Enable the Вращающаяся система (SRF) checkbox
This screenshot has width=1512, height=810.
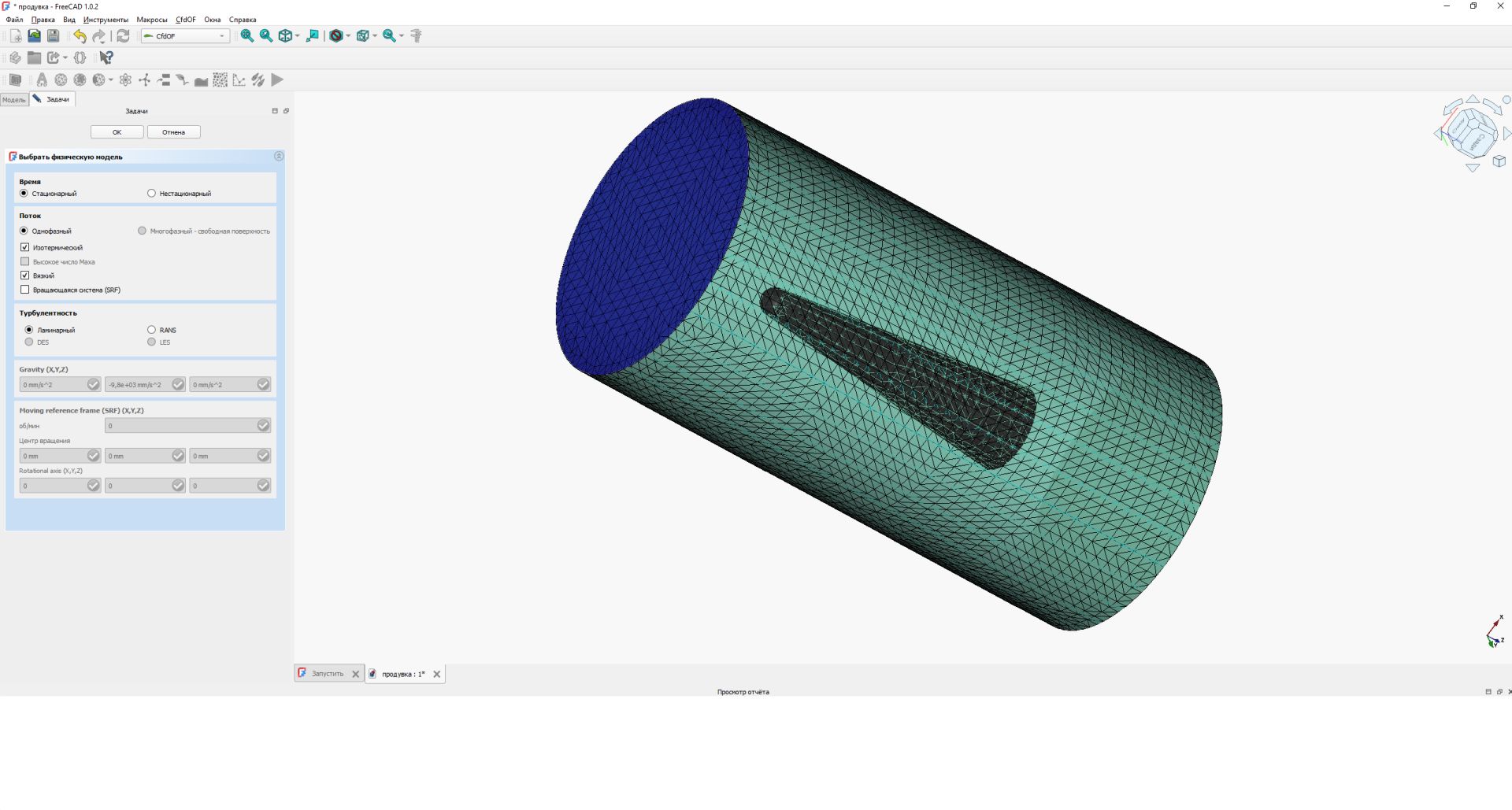pyautogui.click(x=24, y=290)
